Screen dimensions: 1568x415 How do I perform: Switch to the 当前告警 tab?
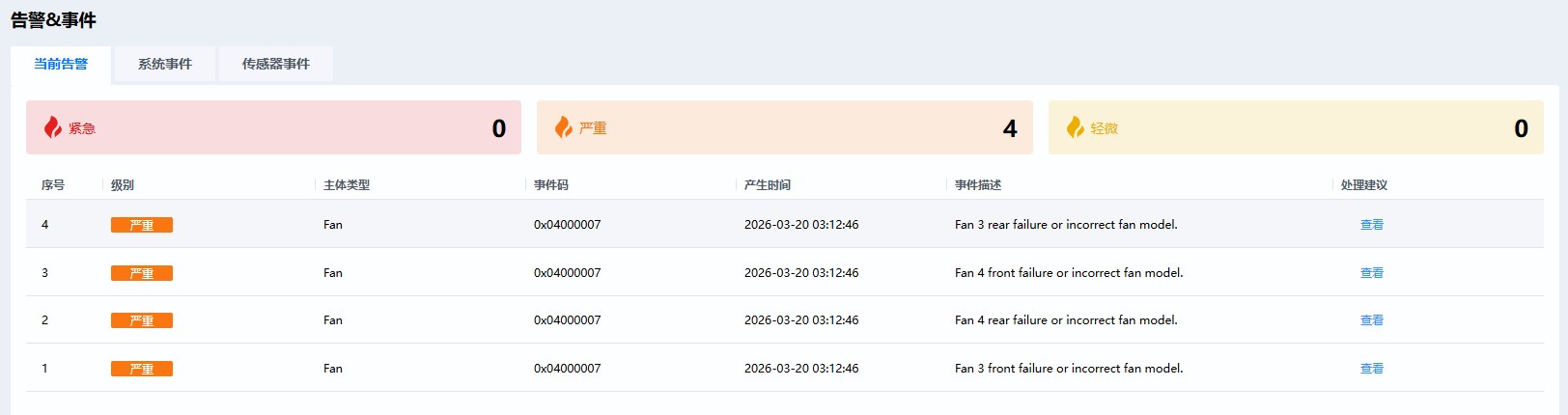[61, 65]
